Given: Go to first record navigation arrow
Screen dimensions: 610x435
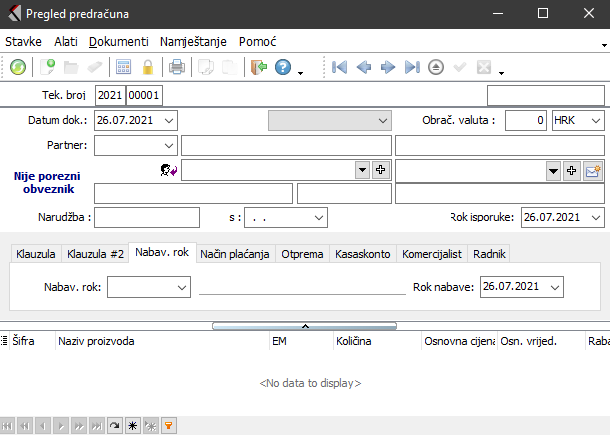Looking at the screenshot, I should click(339, 68).
